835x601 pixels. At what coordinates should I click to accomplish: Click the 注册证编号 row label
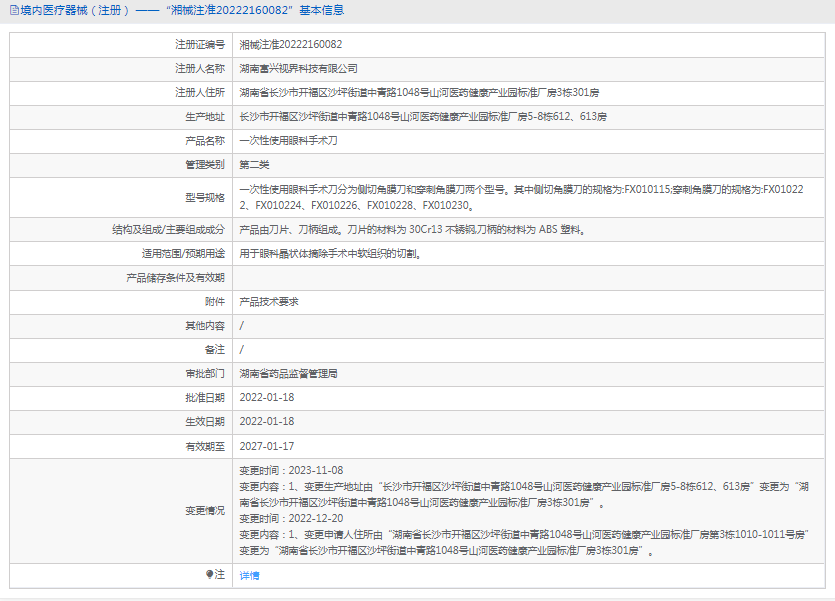(200, 45)
